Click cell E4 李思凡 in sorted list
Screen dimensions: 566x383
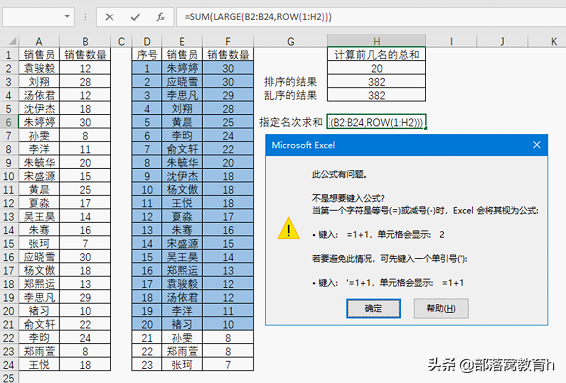coord(182,95)
